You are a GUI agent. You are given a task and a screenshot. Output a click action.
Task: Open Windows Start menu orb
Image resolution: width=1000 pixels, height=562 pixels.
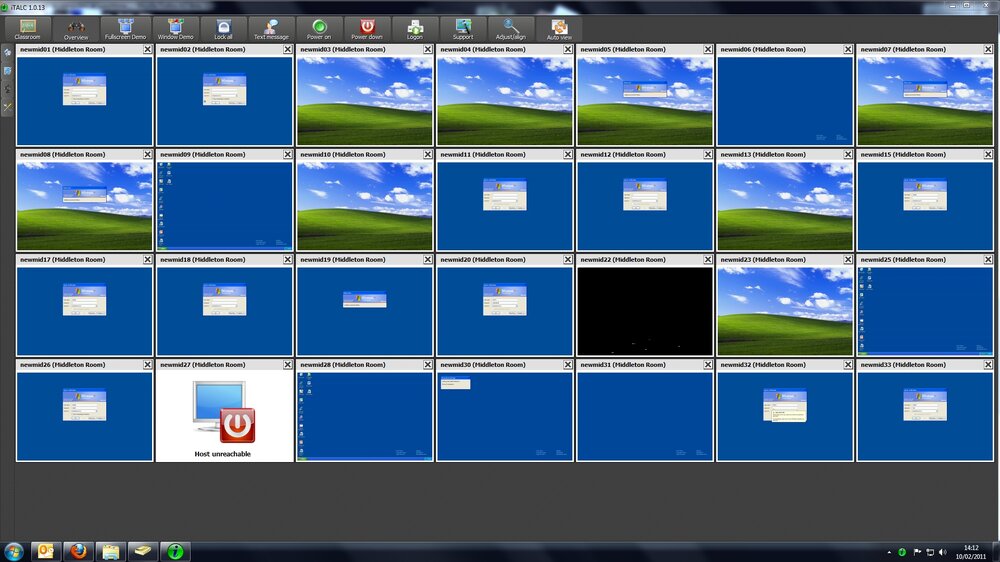[13, 551]
